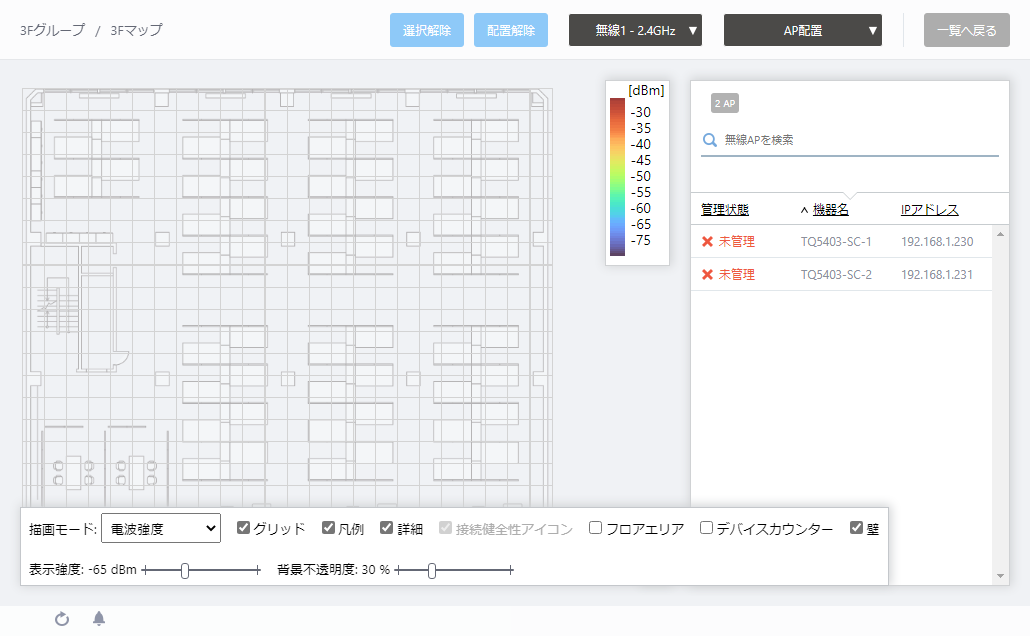The width and height of the screenshot is (1030, 636).
Task: Enable the フロアエリア checkbox
Action: 595,528
